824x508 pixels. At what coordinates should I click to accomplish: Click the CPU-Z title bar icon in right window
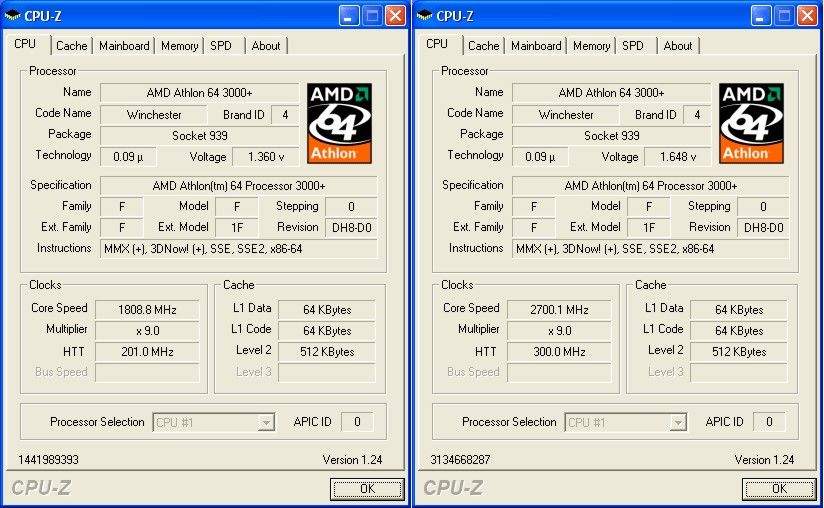click(424, 16)
